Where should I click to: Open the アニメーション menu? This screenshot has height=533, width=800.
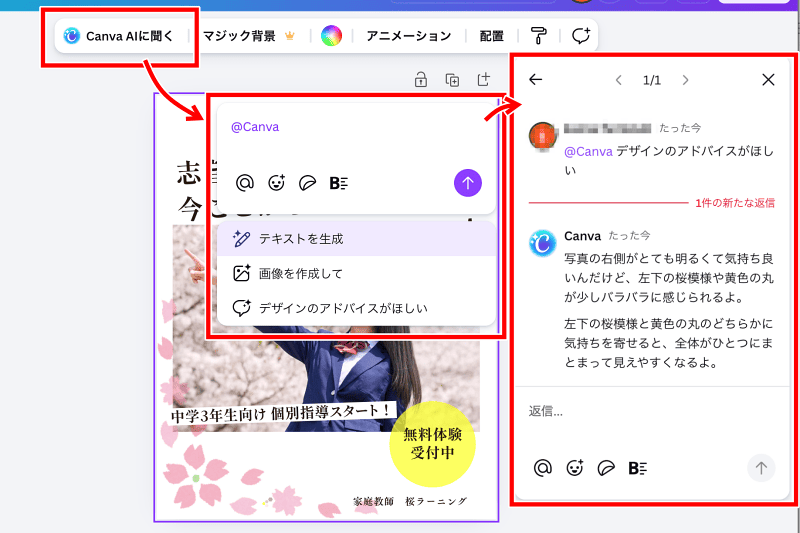click(408, 36)
